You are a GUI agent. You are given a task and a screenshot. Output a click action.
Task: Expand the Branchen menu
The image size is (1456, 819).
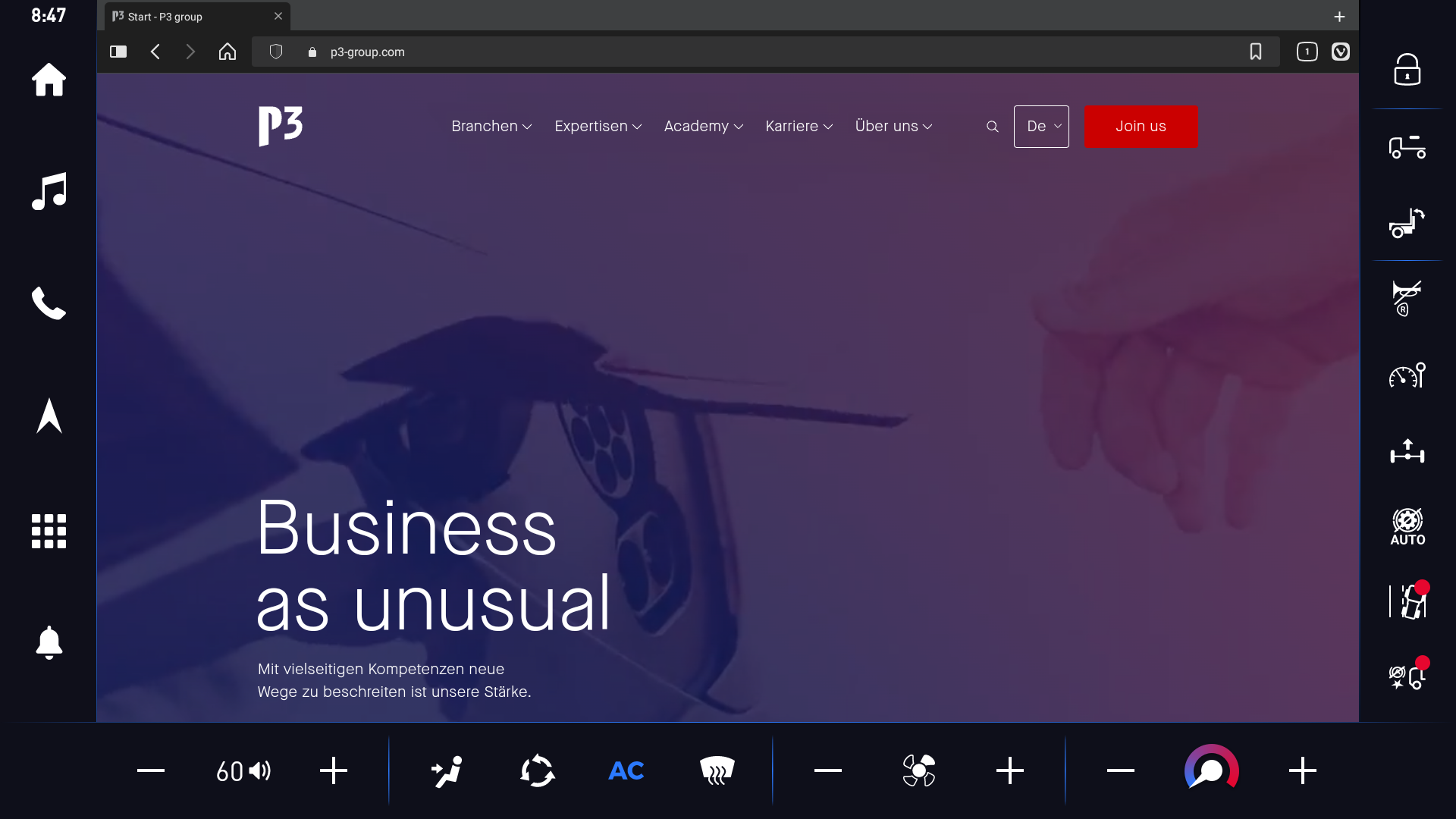[x=491, y=126]
